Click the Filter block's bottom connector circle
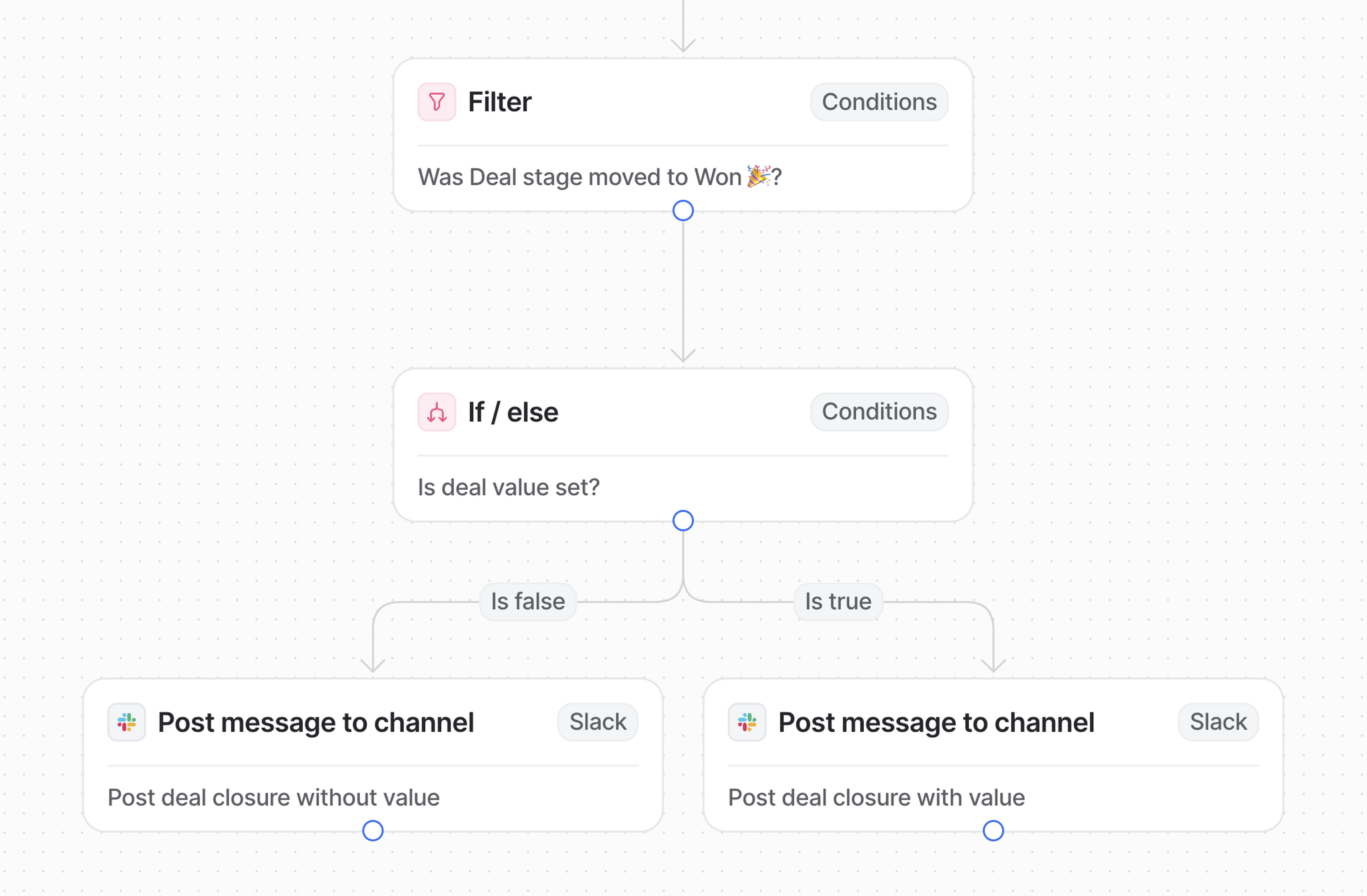 pyautogui.click(x=683, y=211)
